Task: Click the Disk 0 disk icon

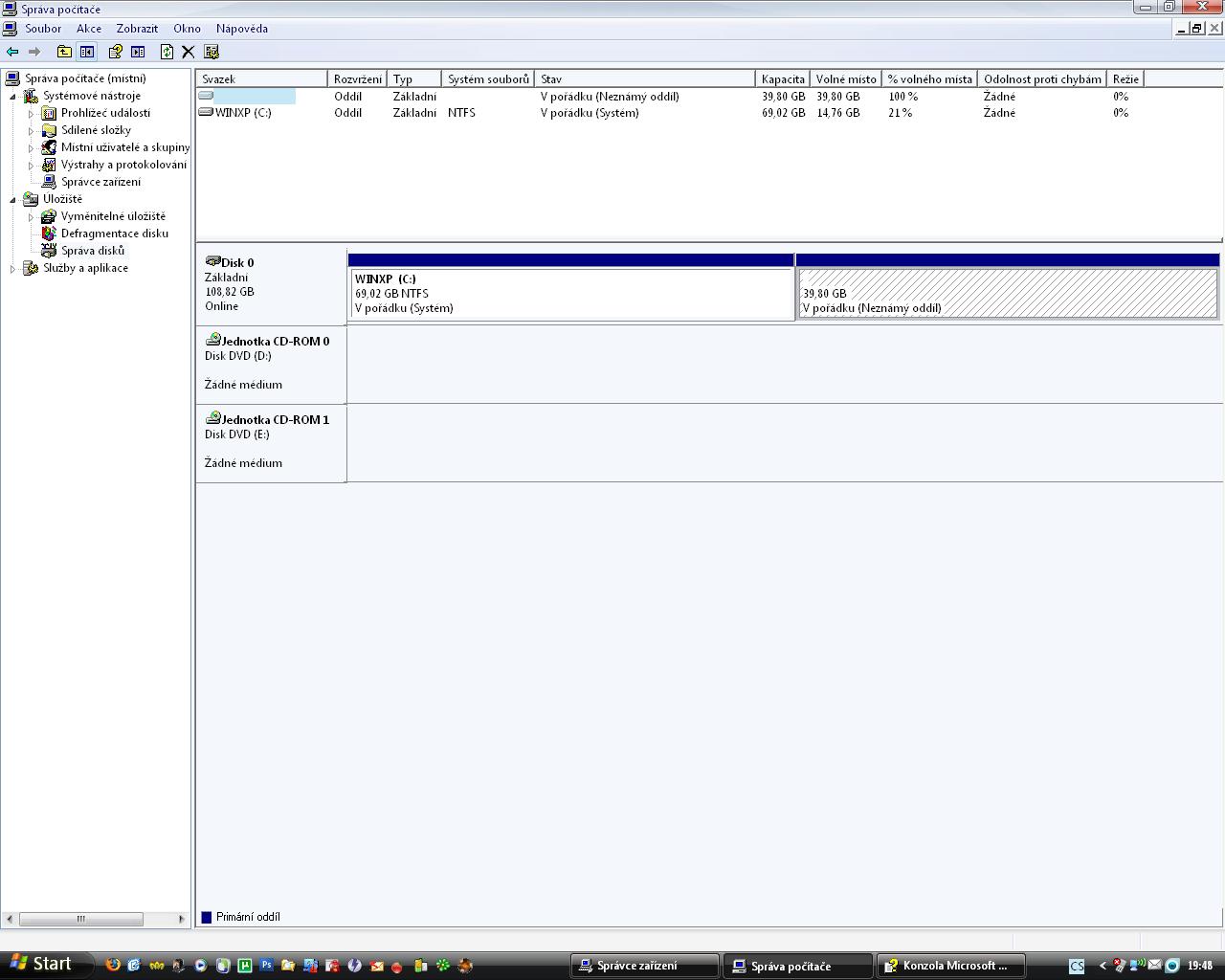Action: pos(212,261)
